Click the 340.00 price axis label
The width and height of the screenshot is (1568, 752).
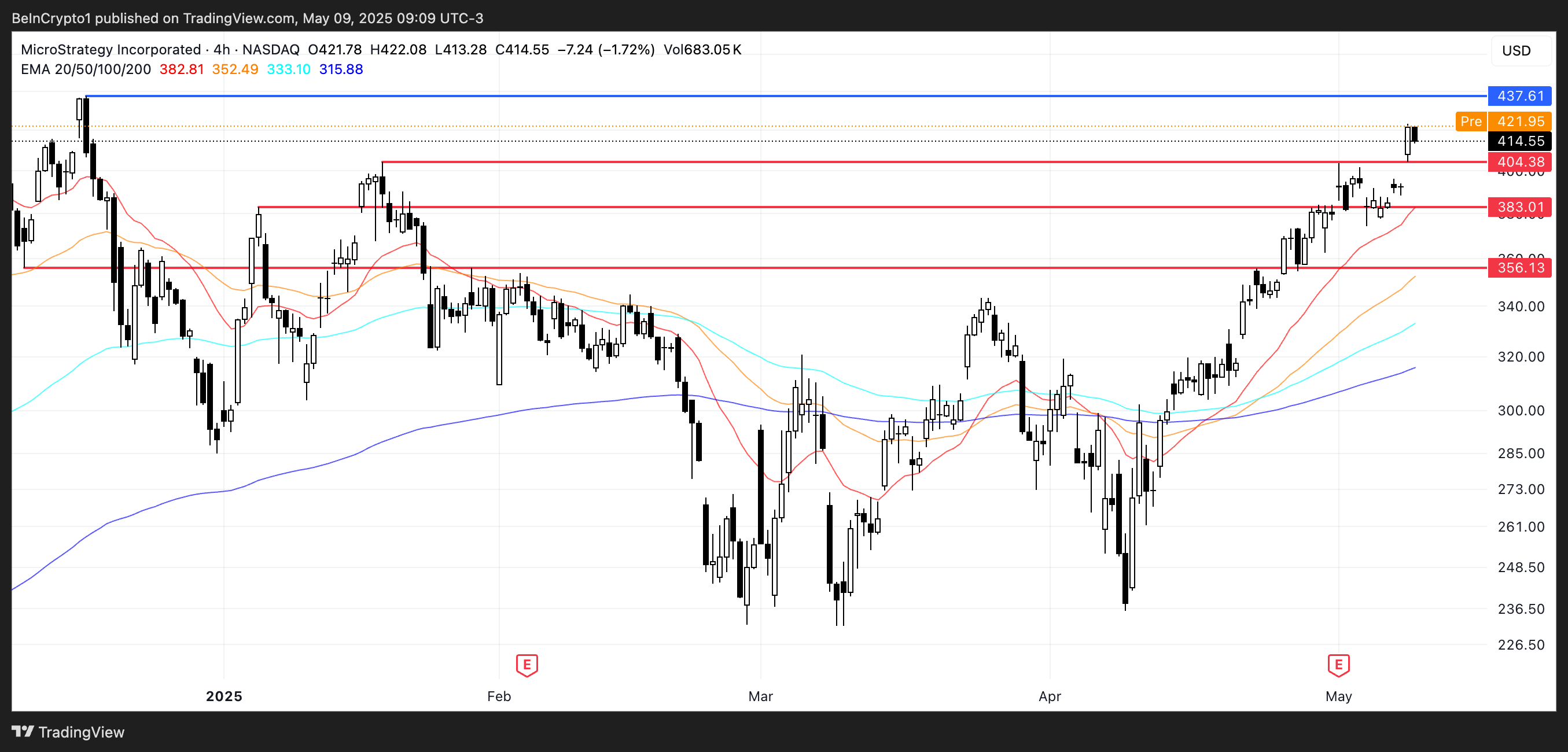(x=1521, y=307)
